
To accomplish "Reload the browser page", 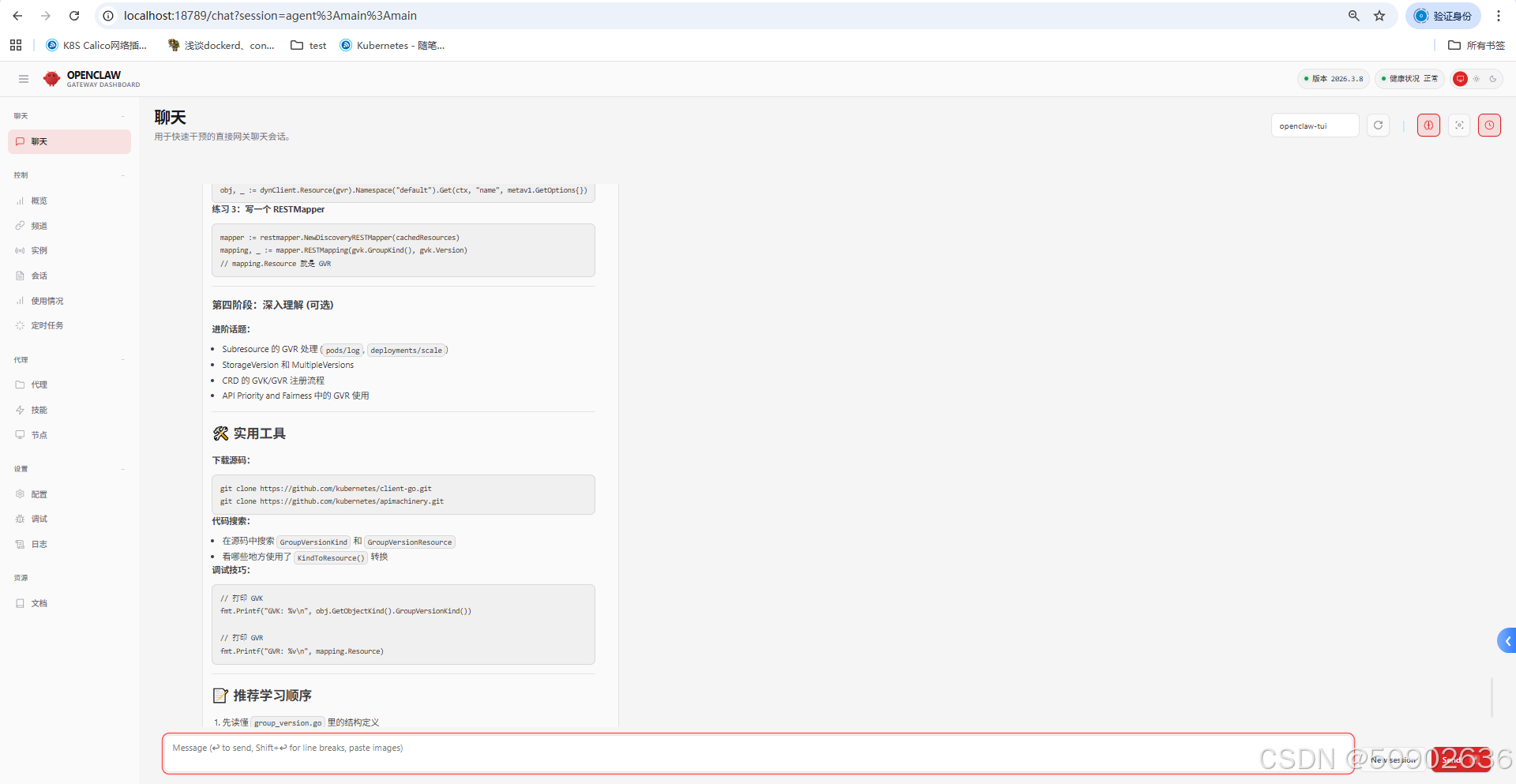I will pyautogui.click(x=74, y=16).
